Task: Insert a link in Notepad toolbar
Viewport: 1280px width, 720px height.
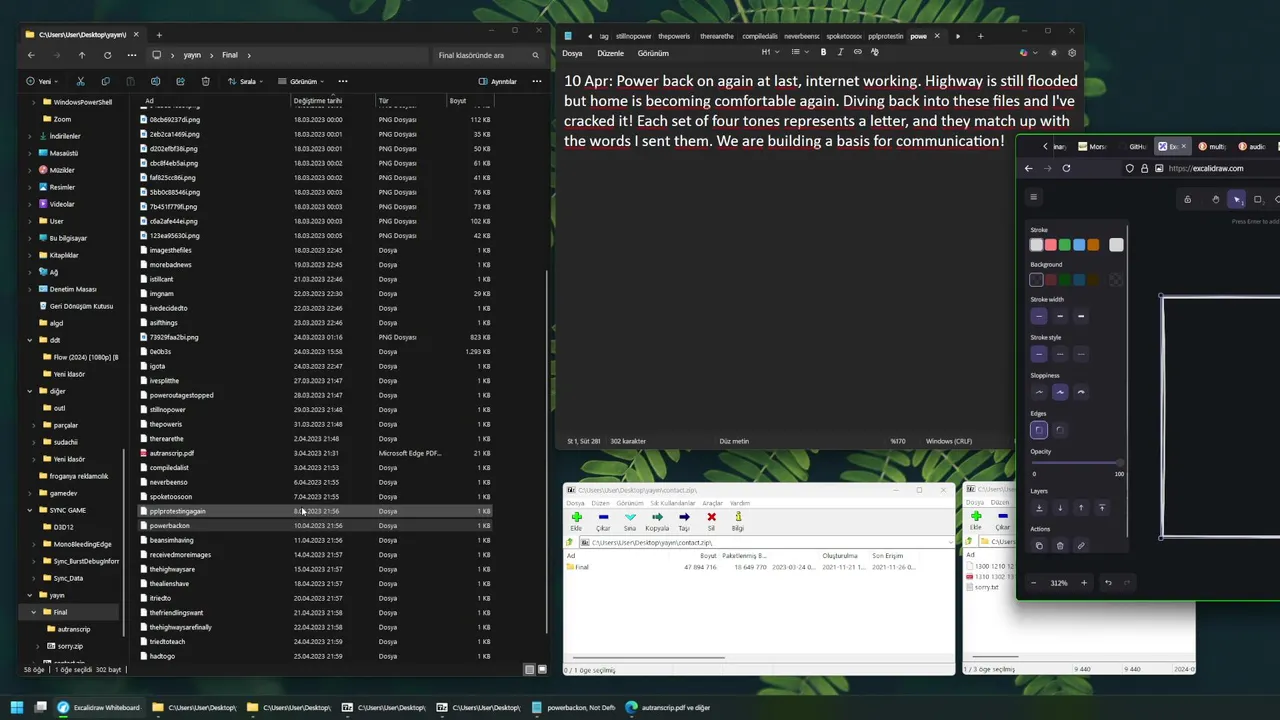Action: coord(857,52)
